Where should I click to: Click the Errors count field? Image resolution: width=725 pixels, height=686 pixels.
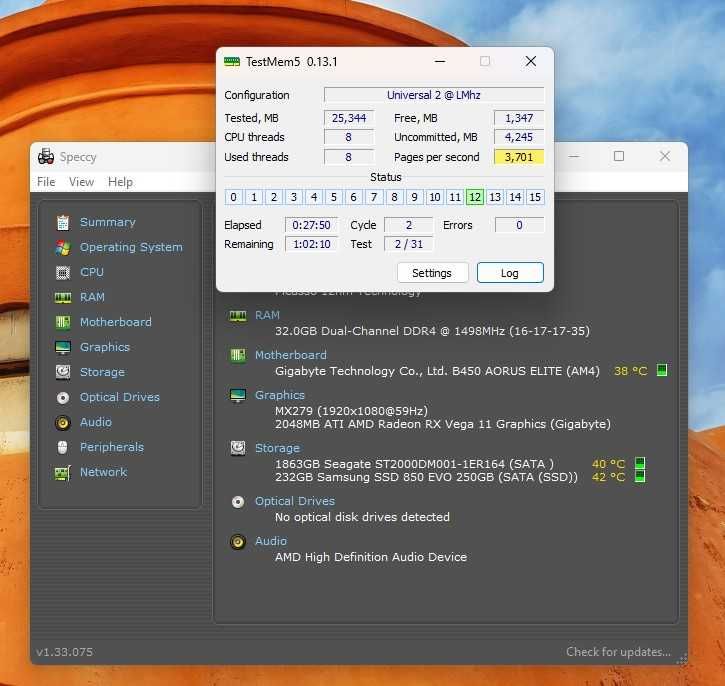point(519,225)
